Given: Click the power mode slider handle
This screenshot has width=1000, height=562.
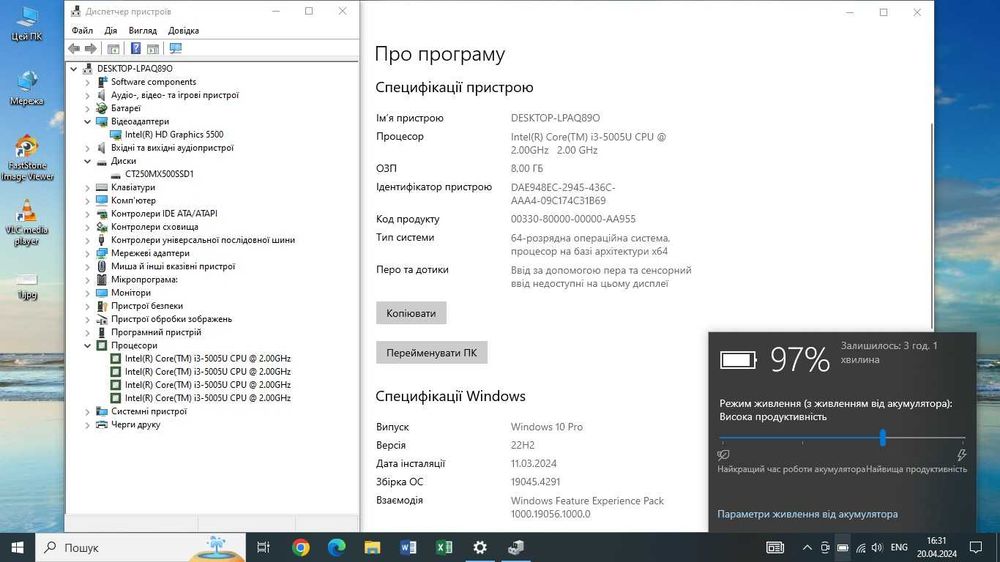Looking at the screenshot, I should tap(883, 438).
